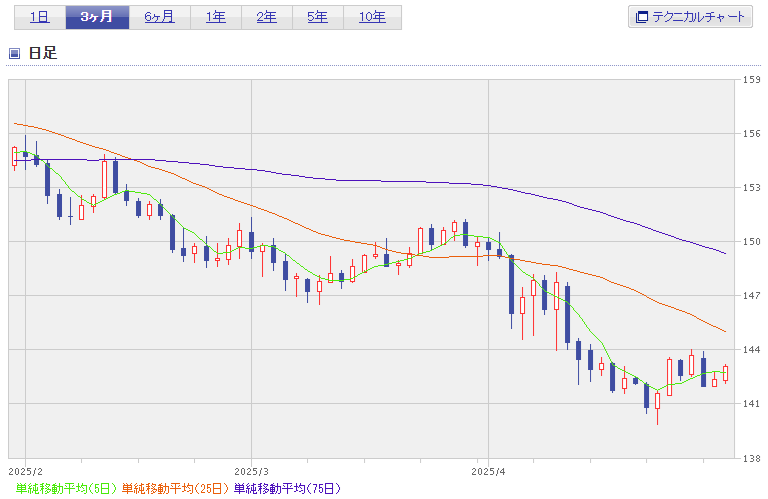Click the 日足 heading text
This screenshot has width=768, height=499.
coord(43,53)
